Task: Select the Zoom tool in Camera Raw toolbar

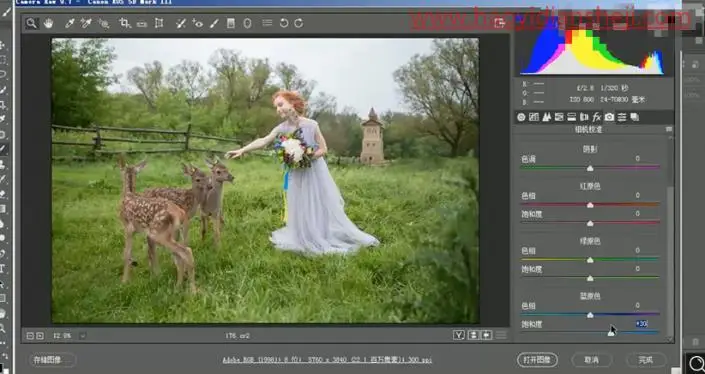Action: pos(31,23)
